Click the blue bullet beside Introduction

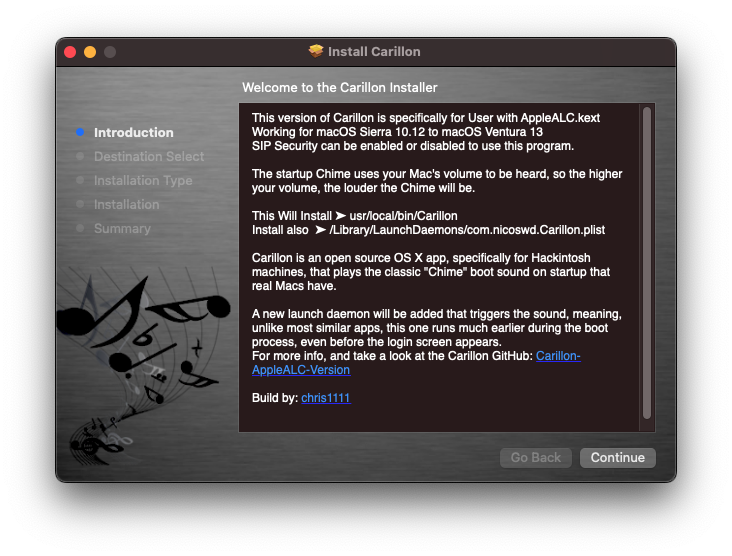[x=80, y=133]
